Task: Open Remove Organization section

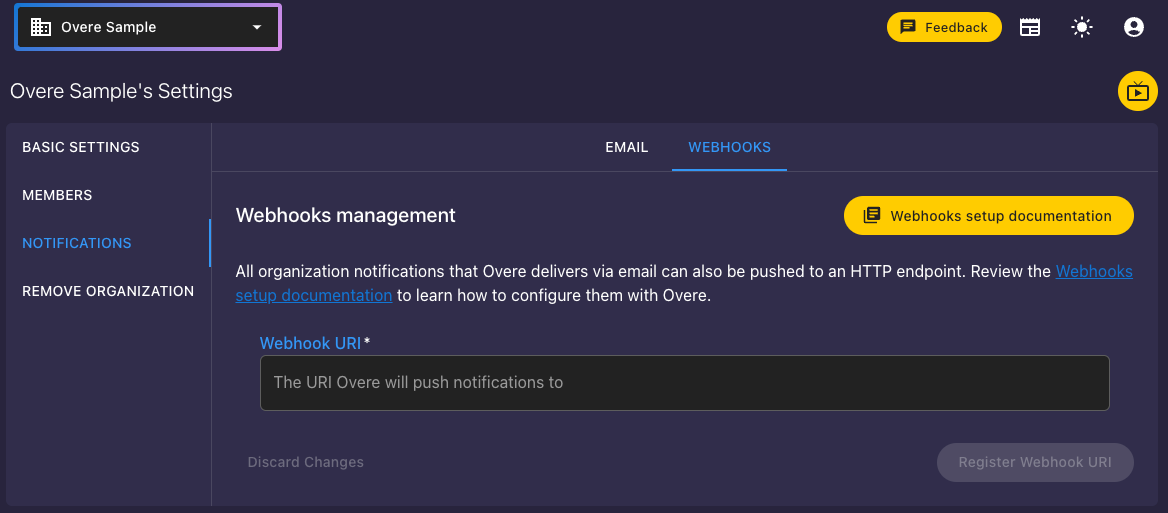Action: [108, 291]
